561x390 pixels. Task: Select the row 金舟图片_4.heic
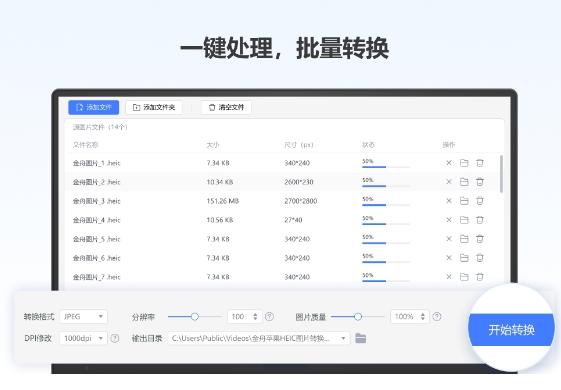[282, 220]
